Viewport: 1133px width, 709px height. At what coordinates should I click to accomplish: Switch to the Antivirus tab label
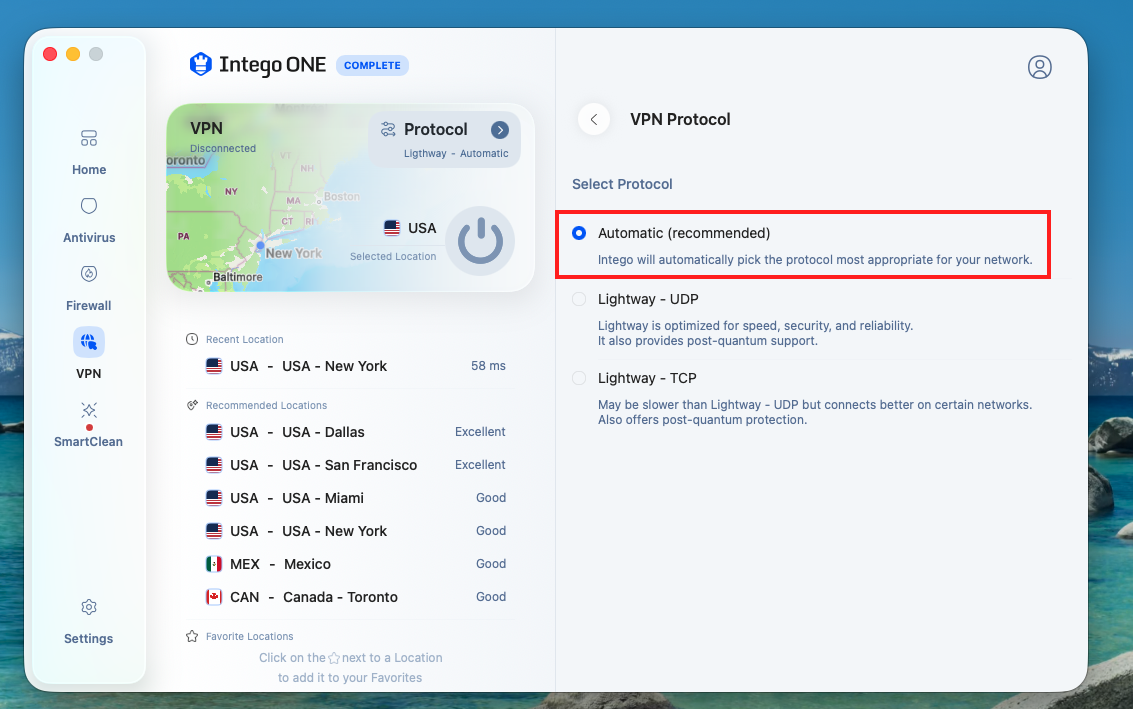[x=89, y=238]
